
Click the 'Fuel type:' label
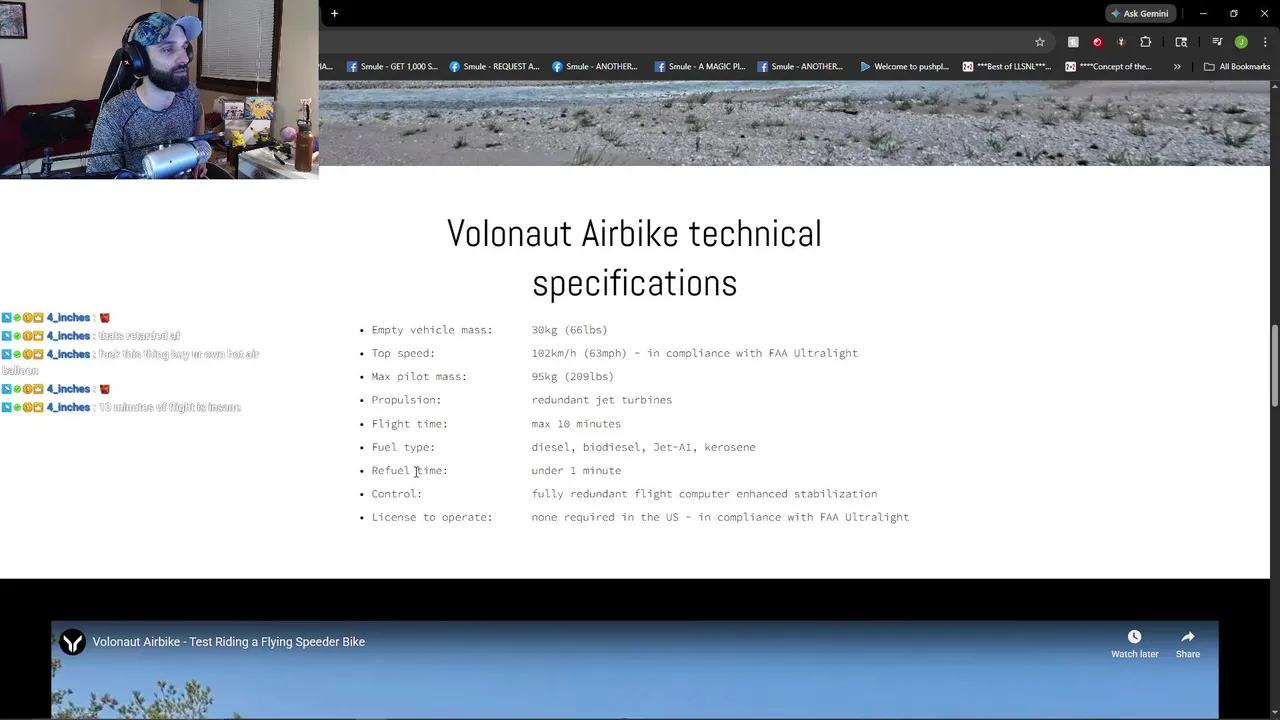tap(403, 447)
